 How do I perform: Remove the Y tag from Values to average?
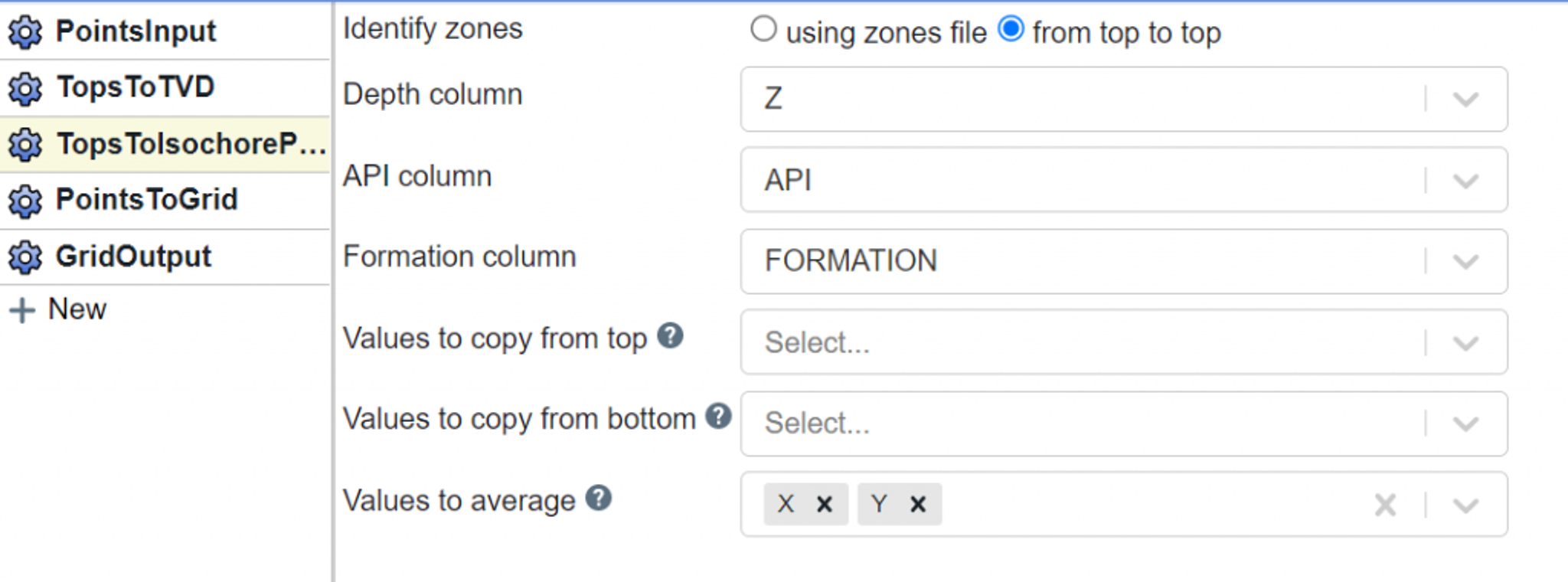pos(918,504)
